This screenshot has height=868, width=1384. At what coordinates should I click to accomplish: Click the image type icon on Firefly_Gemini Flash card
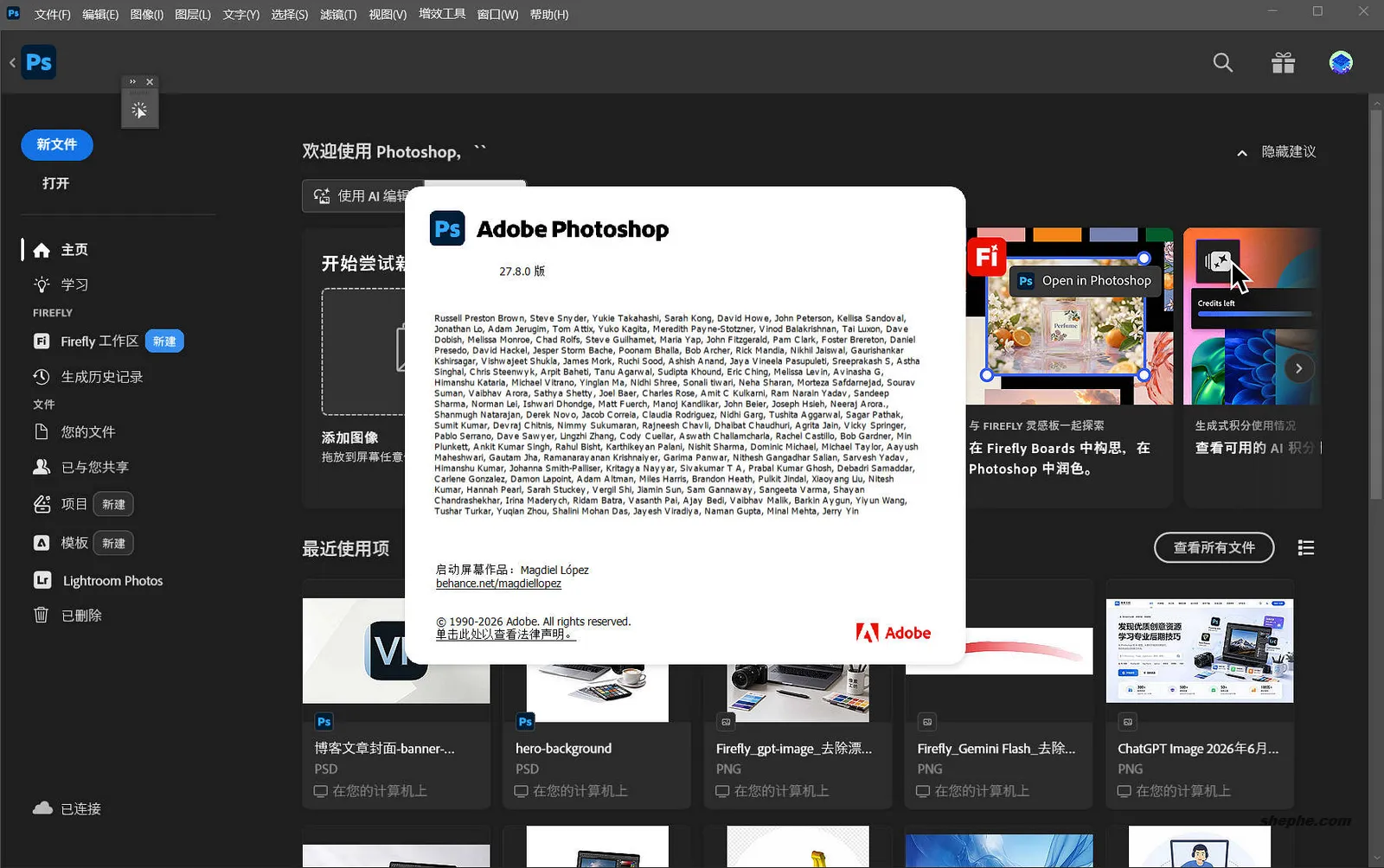927,722
